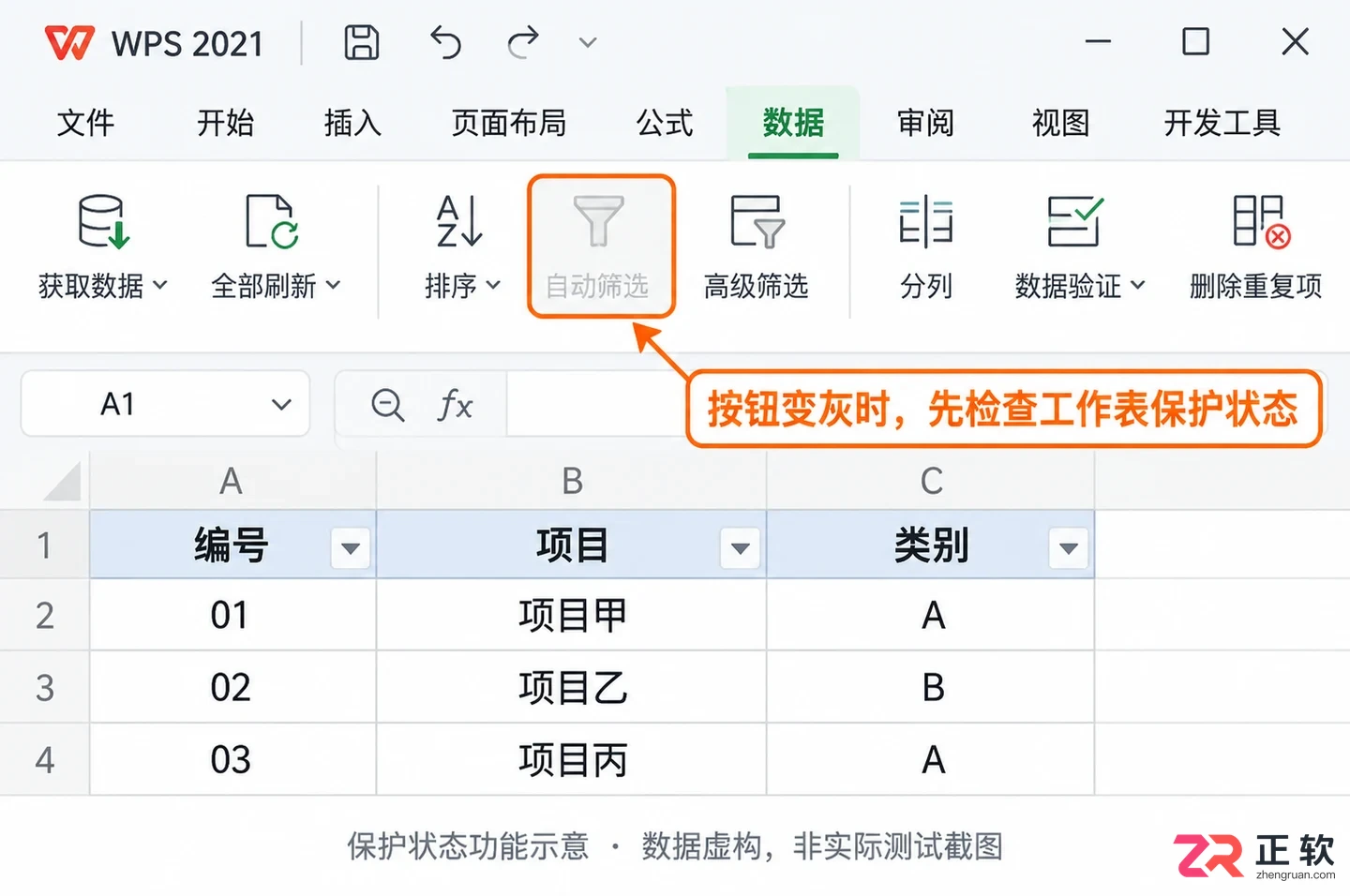This screenshot has width=1350, height=896.
Task: Select column B header
Action: coord(572,481)
